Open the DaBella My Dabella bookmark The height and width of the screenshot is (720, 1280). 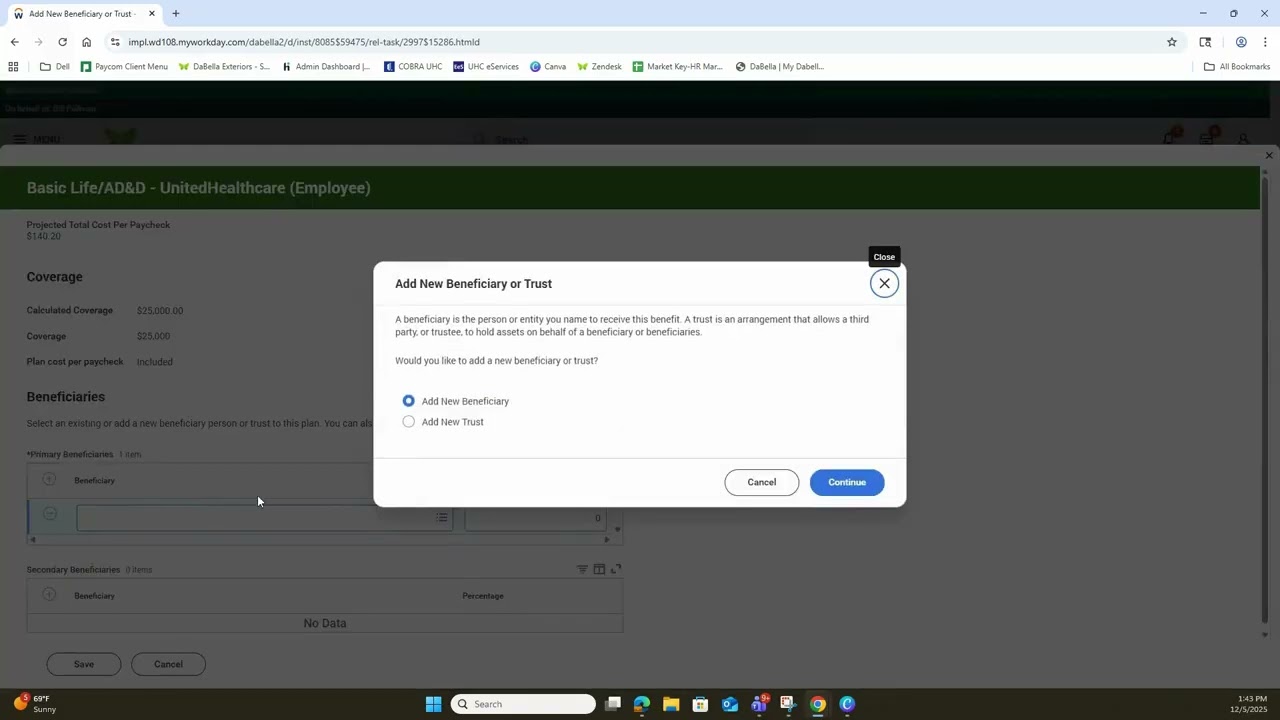point(779,67)
